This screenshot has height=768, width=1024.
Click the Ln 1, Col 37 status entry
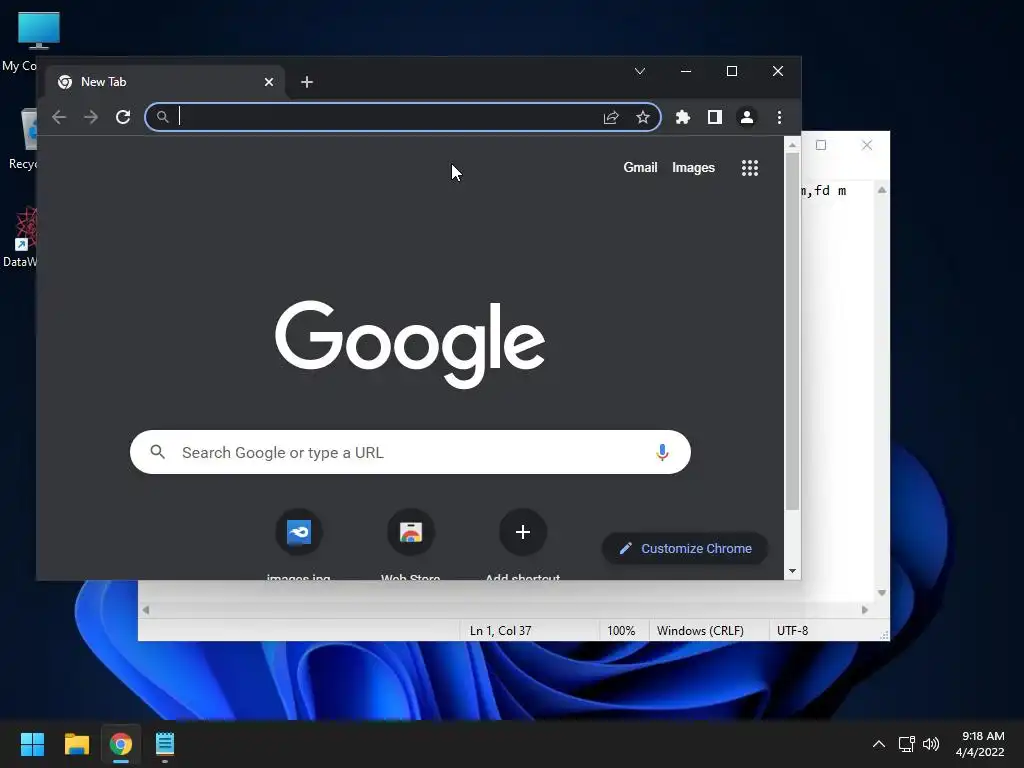click(500, 631)
